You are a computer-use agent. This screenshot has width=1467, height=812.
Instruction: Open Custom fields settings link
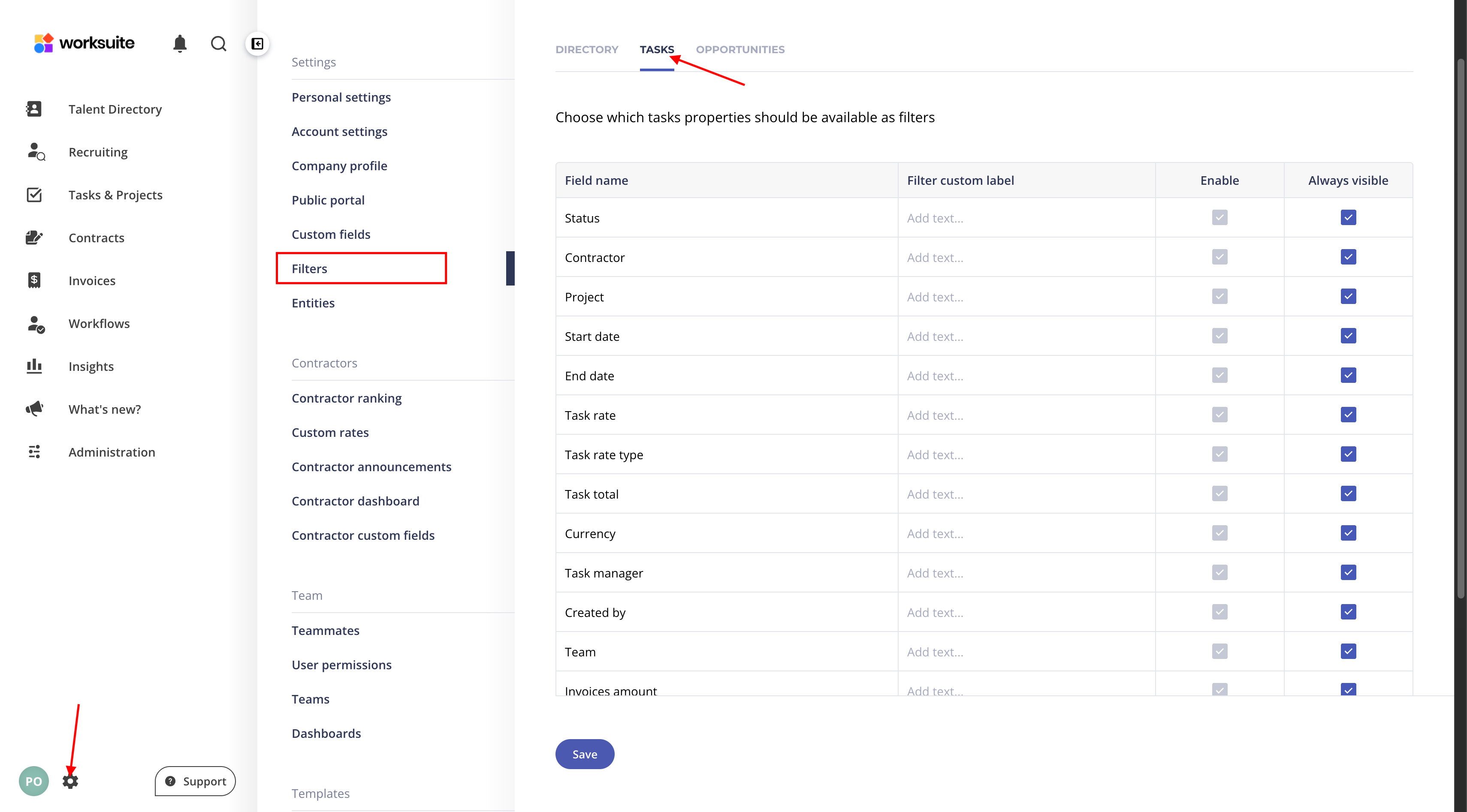[331, 234]
